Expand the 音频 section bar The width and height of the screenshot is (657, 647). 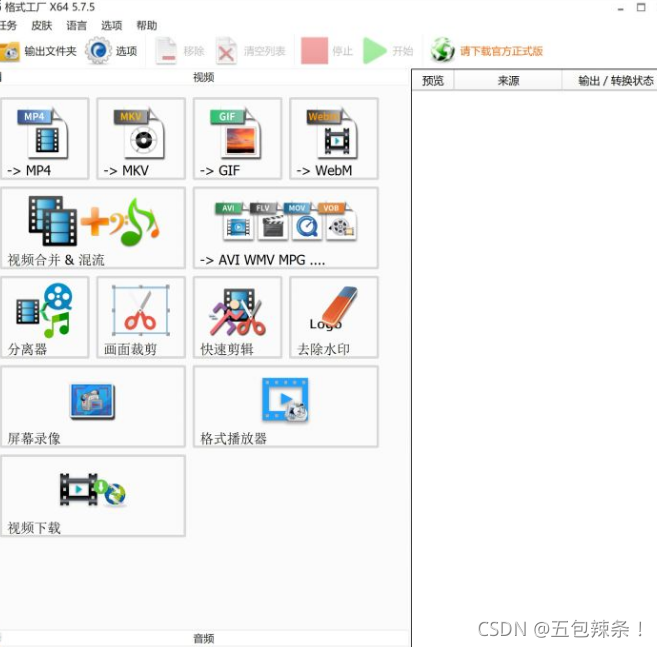204,638
